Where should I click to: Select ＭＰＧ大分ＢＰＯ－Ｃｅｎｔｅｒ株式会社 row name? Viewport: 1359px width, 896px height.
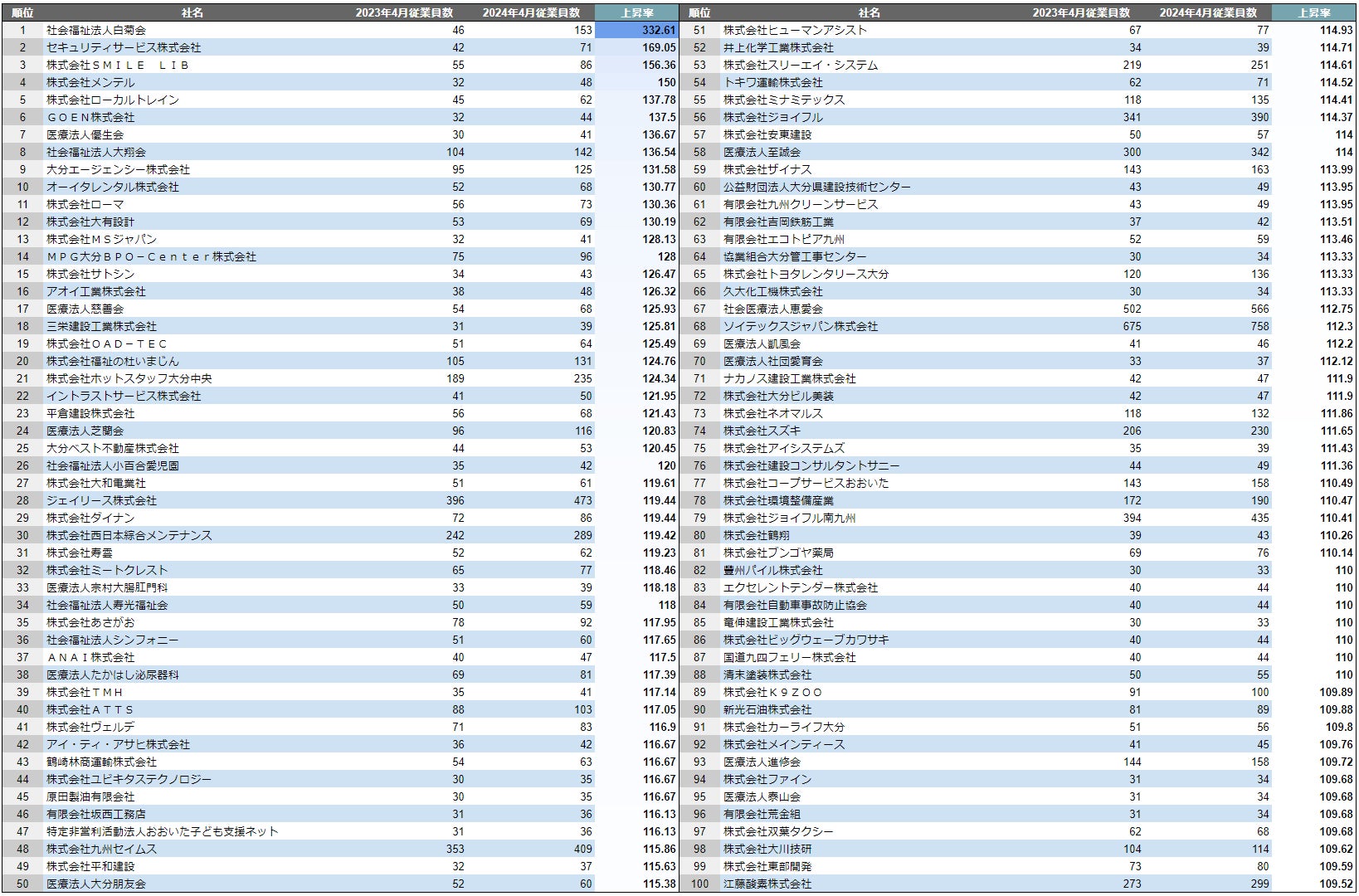151,256
